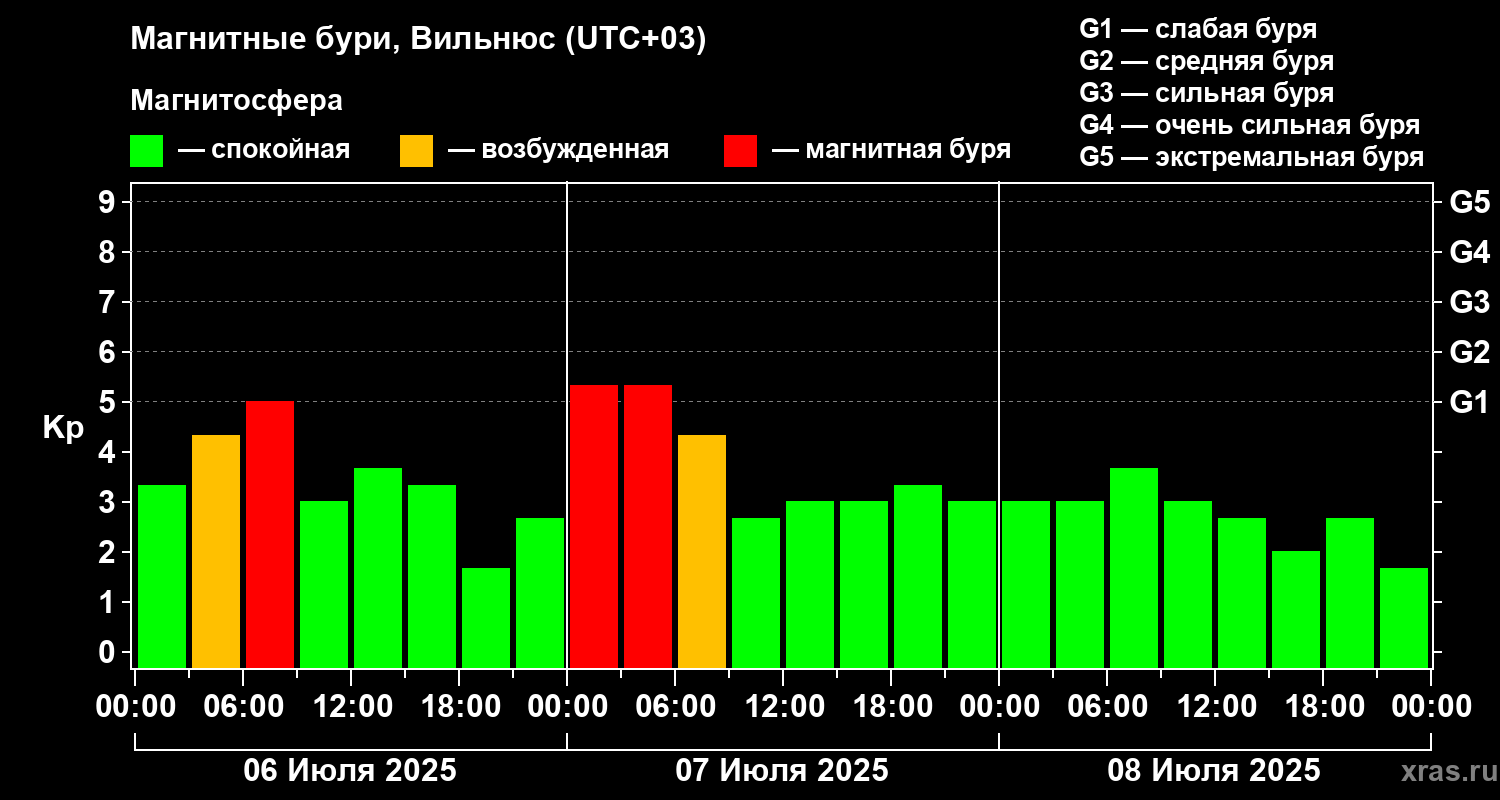Click the 'Kp' axis title
Image resolution: width=1500 pixels, height=800 pixels.
pyautogui.click(x=63, y=427)
